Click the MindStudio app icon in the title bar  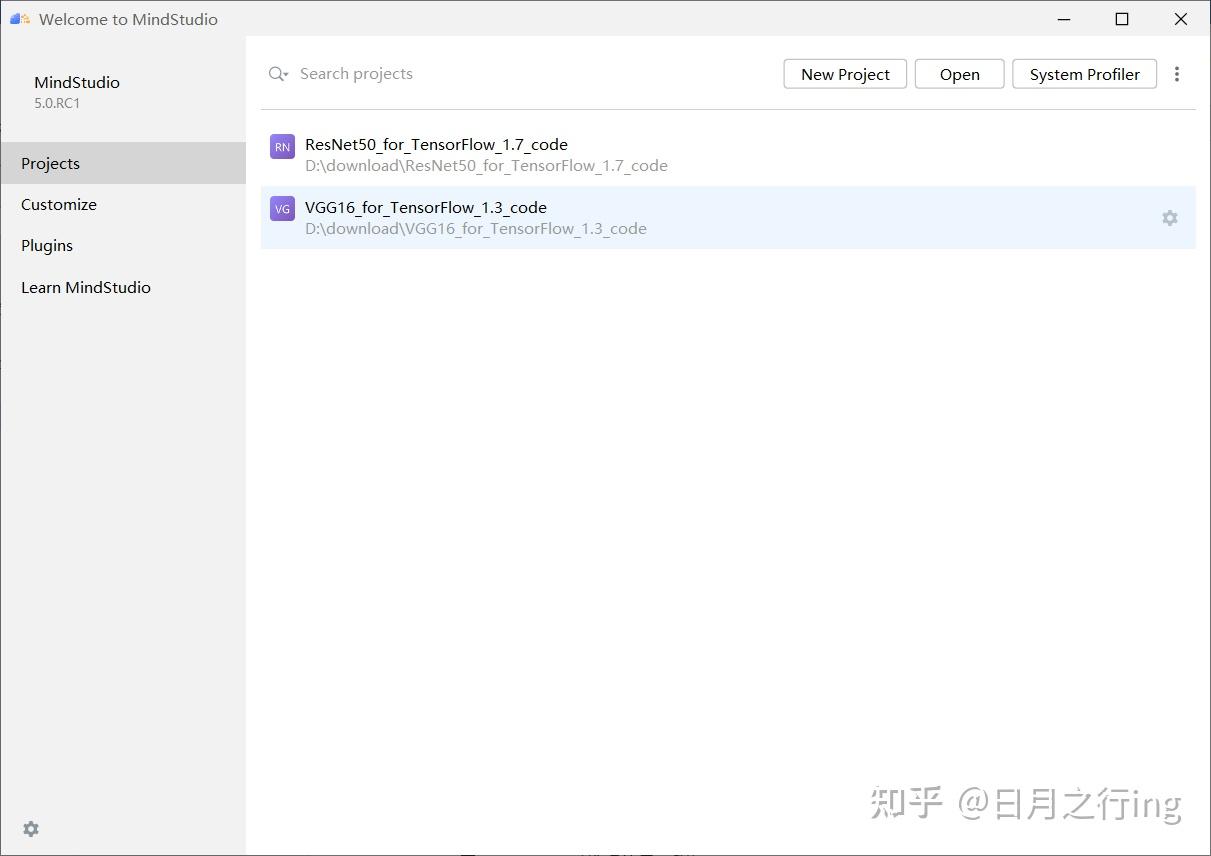pos(18,18)
